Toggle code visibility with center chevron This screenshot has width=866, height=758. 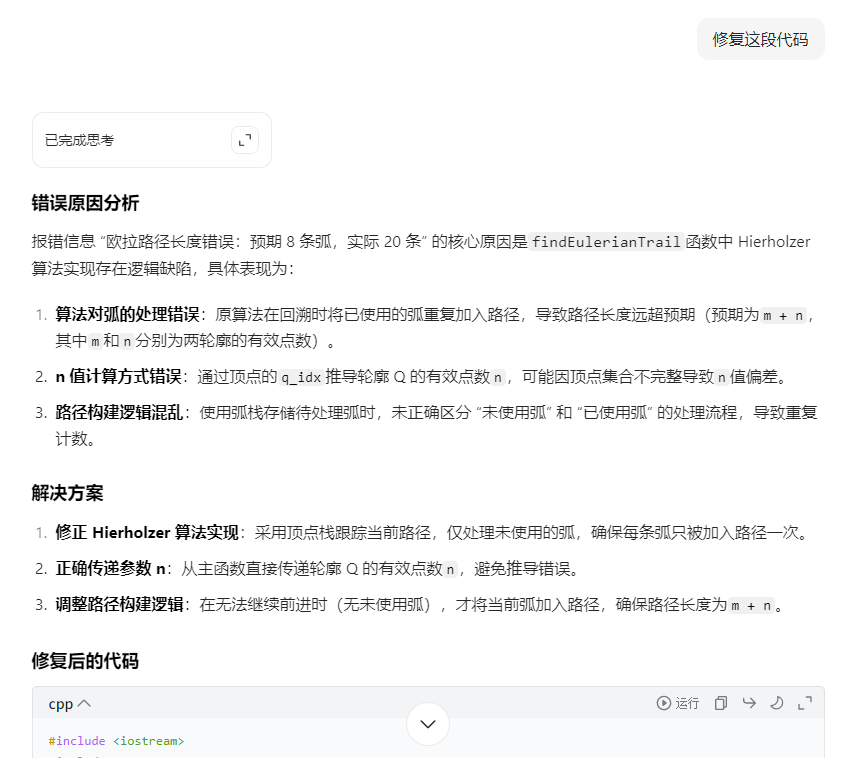click(x=428, y=723)
